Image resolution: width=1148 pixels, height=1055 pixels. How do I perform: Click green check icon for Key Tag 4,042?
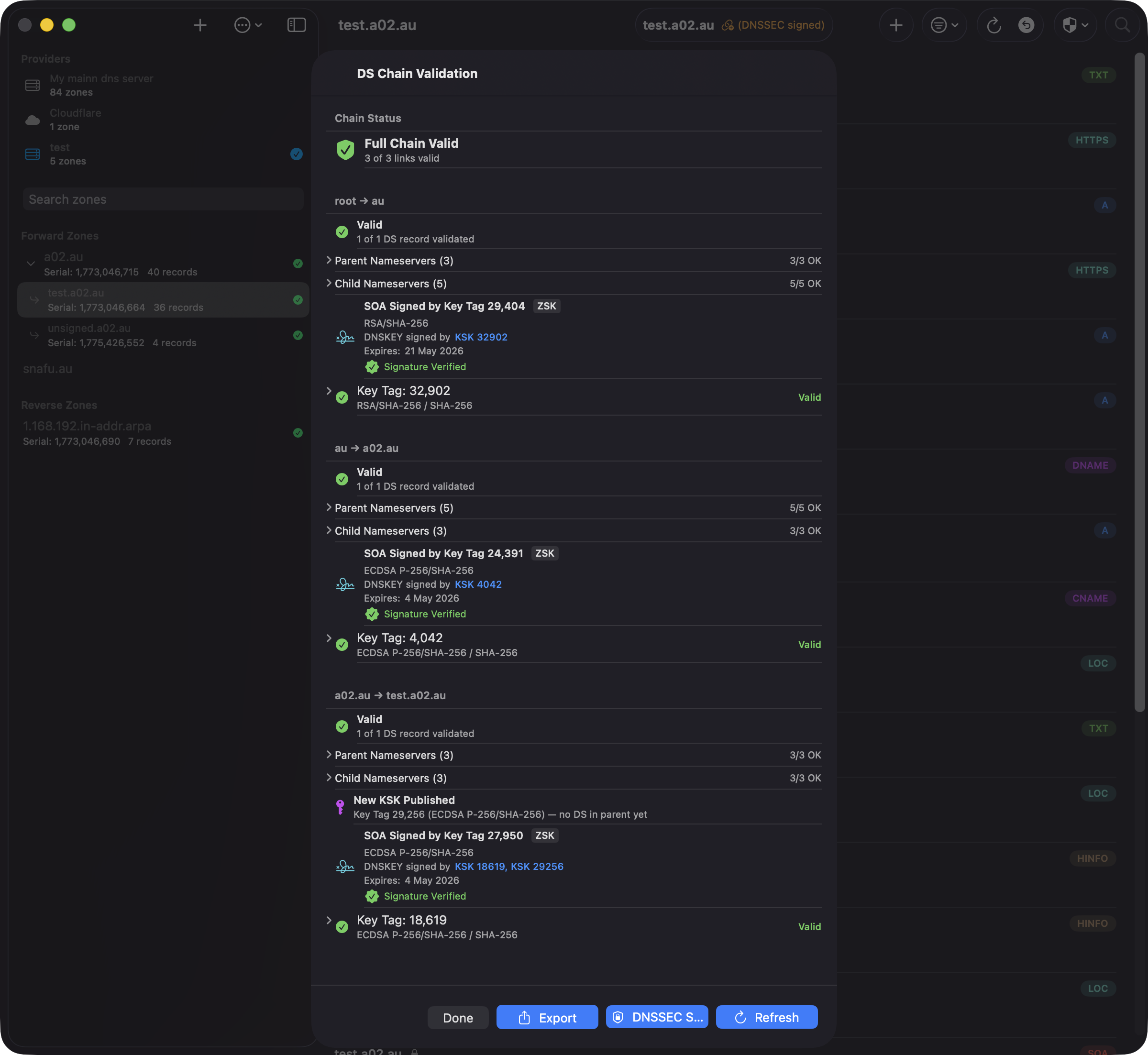(342, 645)
